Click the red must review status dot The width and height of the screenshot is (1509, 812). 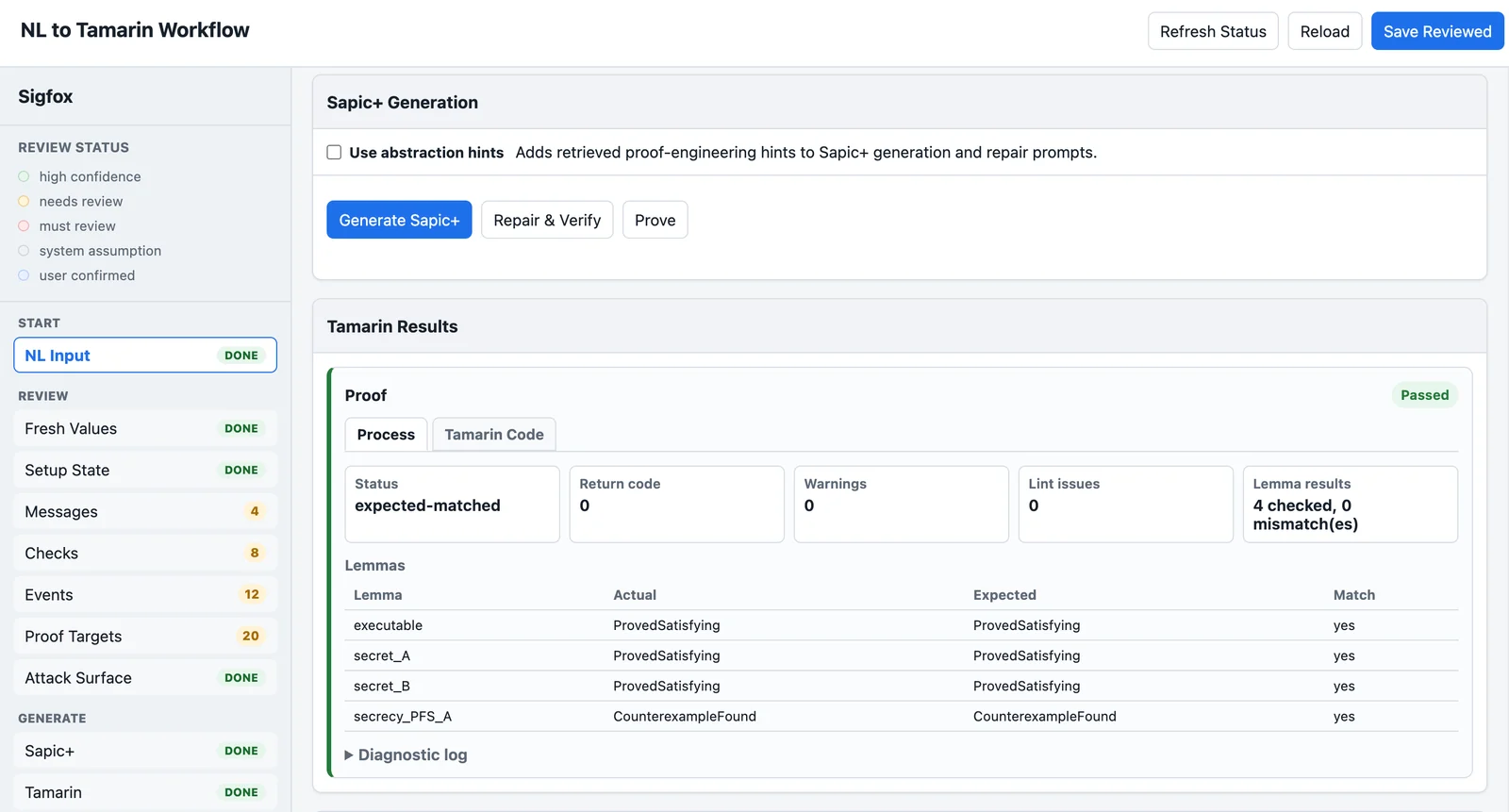click(24, 225)
